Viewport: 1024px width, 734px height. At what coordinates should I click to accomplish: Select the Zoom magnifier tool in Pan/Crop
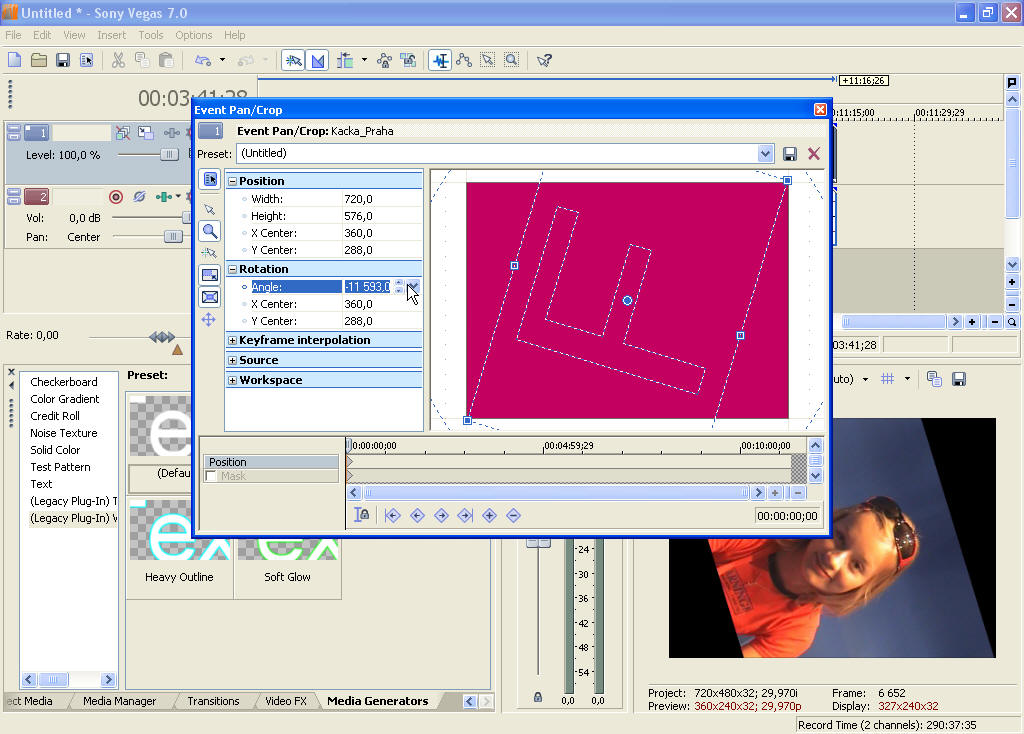(x=210, y=231)
